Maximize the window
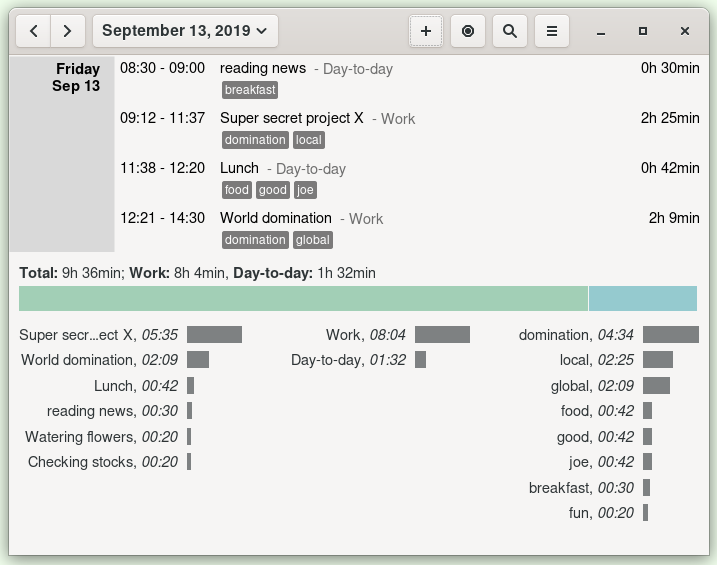717x565 pixels. (643, 31)
